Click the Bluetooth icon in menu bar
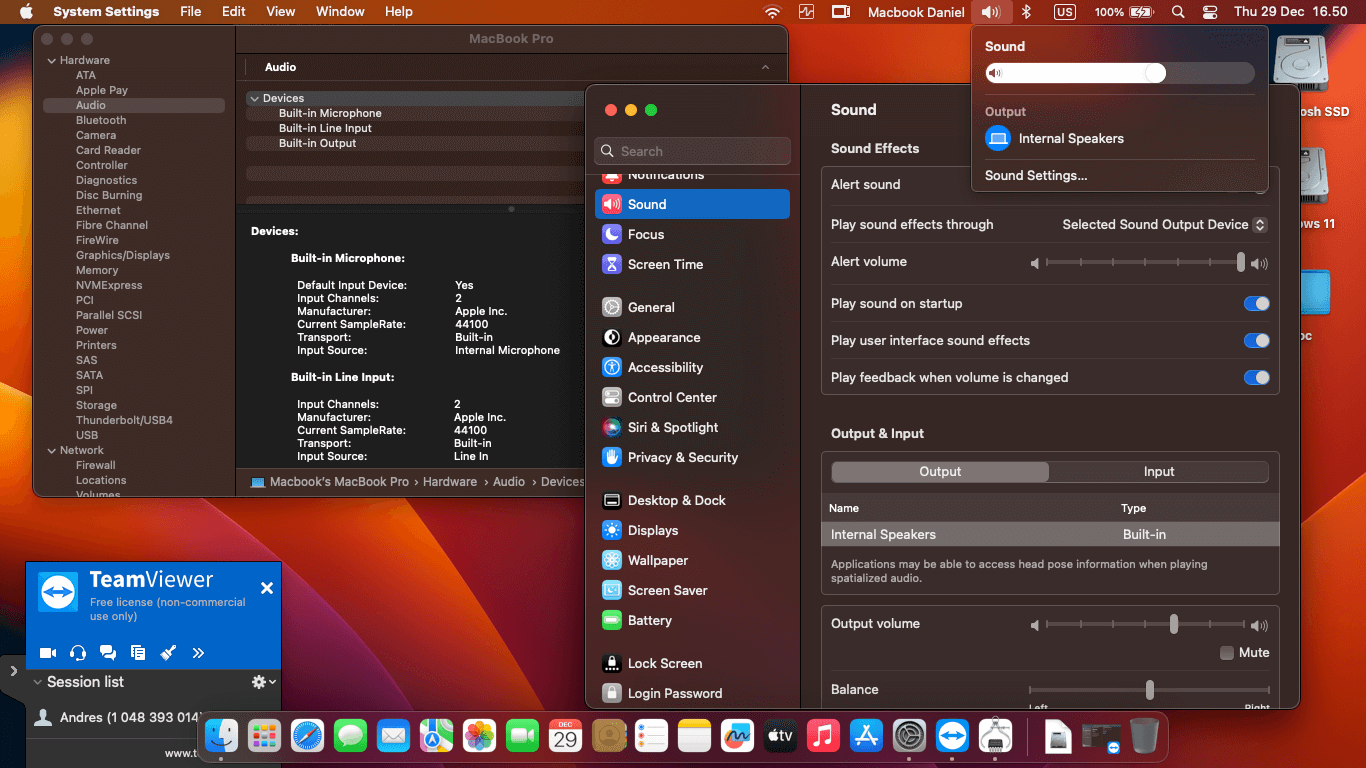The width and height of the screenshot is (1366, 768). pos(1025,12)
